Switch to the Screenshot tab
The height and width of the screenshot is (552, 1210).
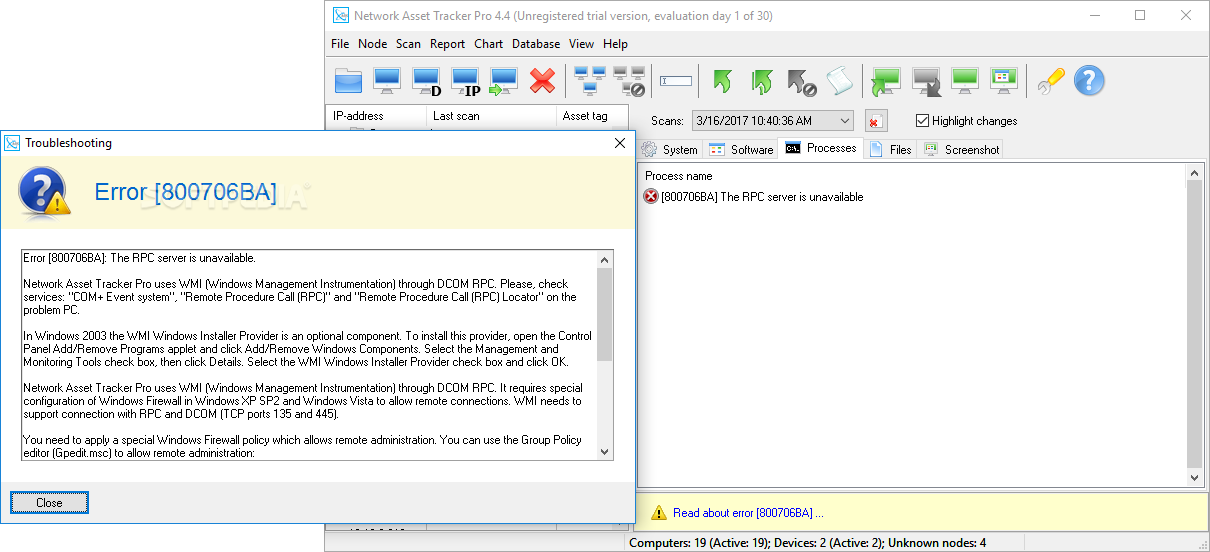pyautogui.click(x=961, y=149)
